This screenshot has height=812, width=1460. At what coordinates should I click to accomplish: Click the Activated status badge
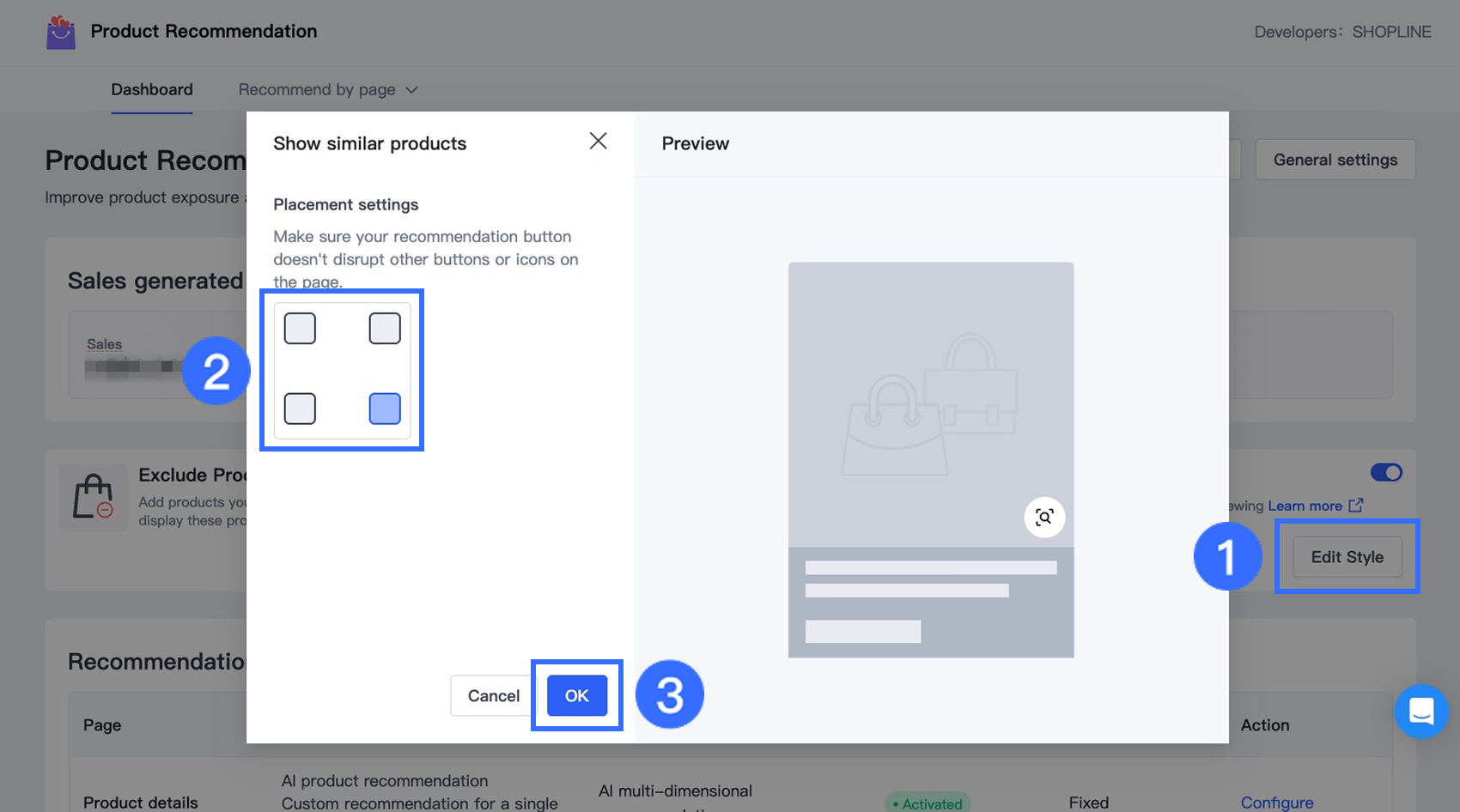[928, 803]
